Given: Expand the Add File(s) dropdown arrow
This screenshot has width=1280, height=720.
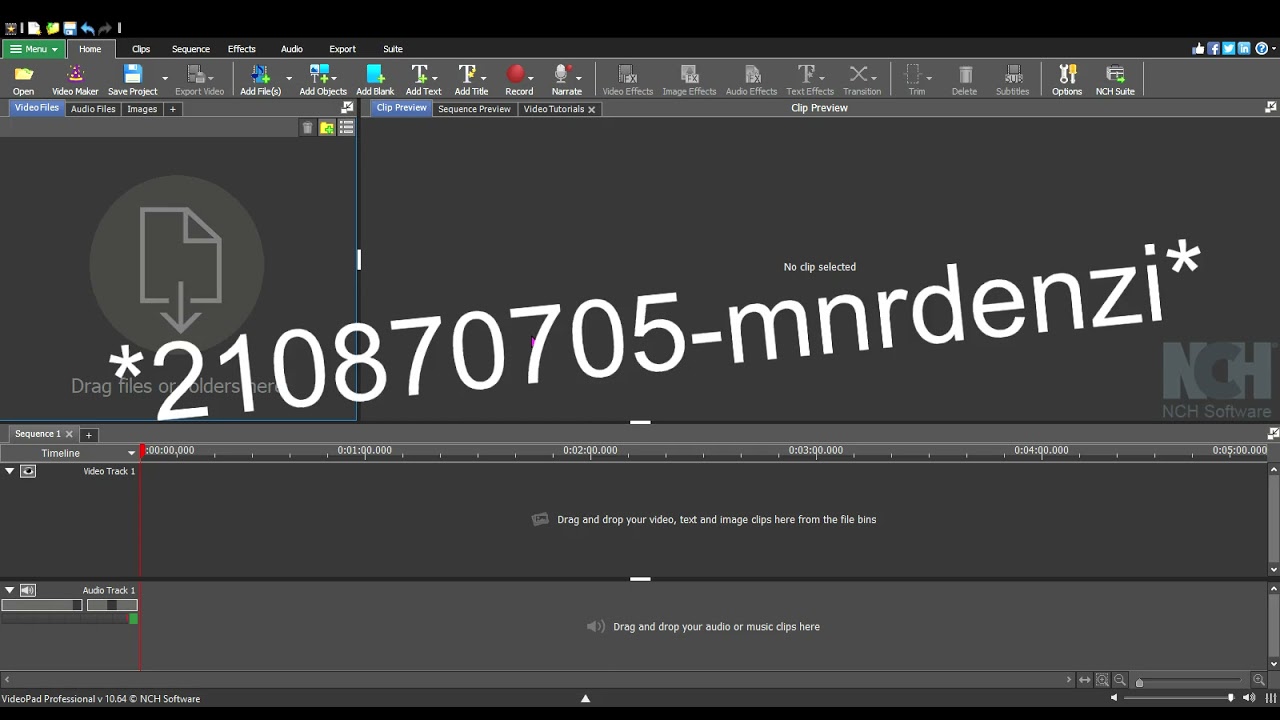Looking at the screenshot, I should (289, 77).
